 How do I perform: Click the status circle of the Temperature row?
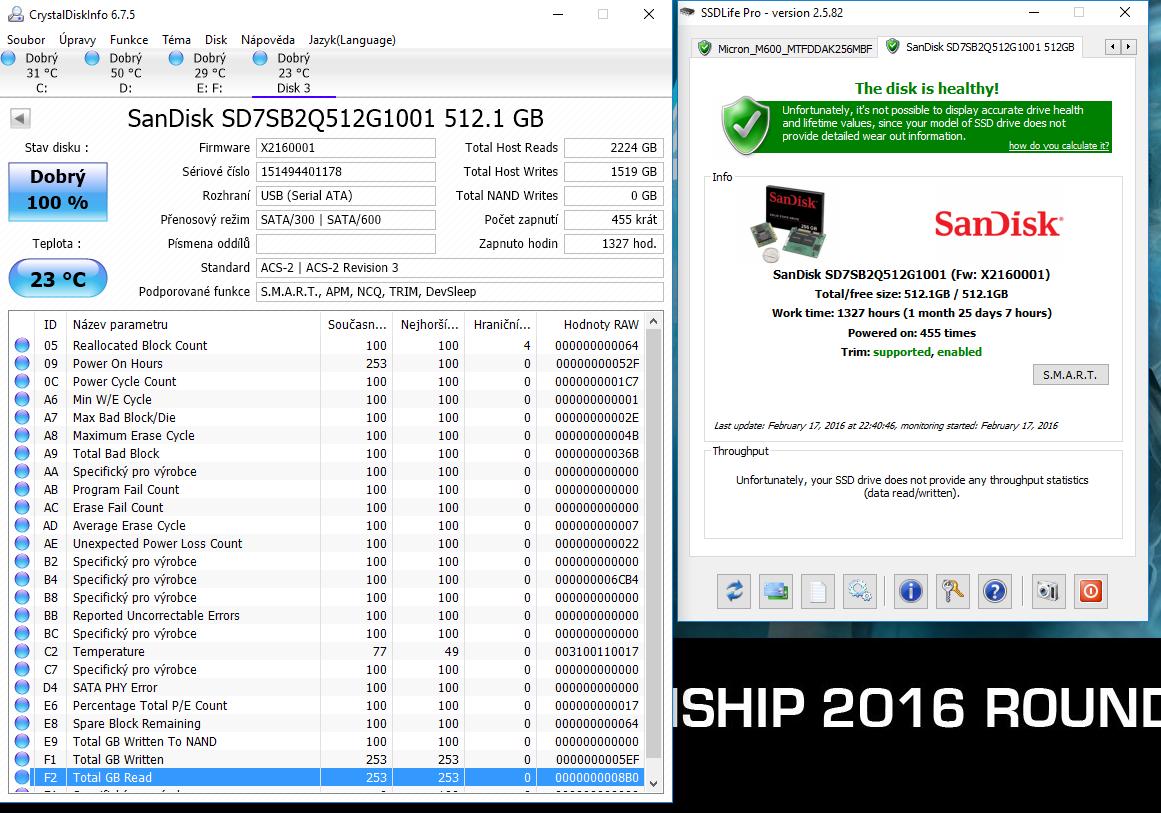[22, 652]
